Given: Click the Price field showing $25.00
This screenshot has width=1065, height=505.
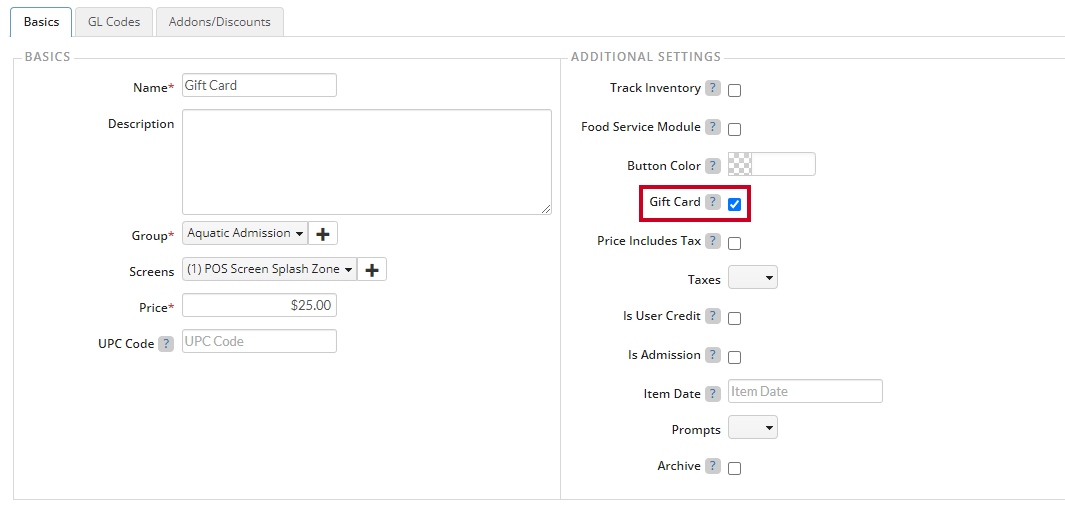Looking at the screenshot, I should coord(259,305).
